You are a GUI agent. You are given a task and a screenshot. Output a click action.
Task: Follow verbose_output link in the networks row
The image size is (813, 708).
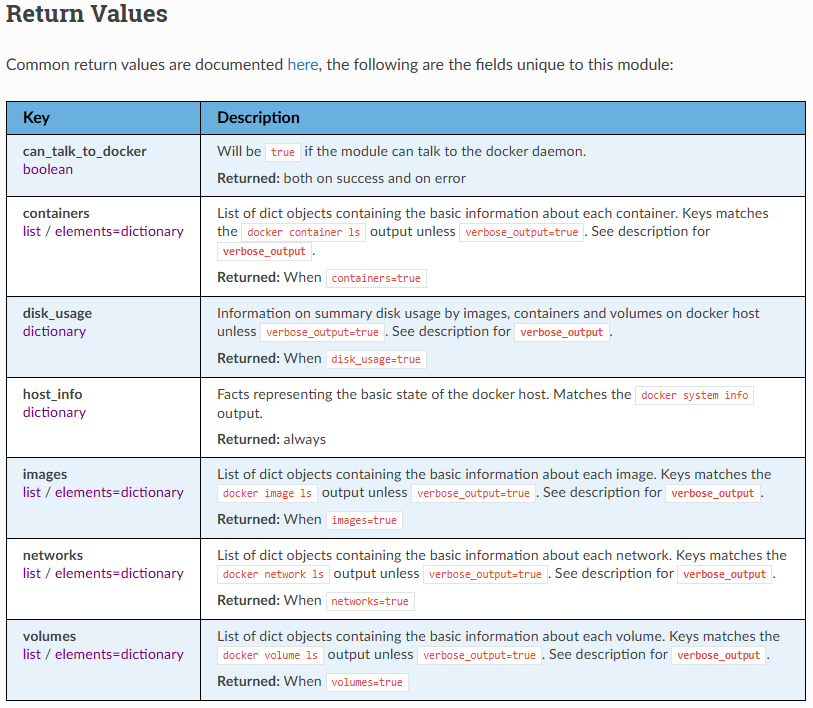pos(724,574)
